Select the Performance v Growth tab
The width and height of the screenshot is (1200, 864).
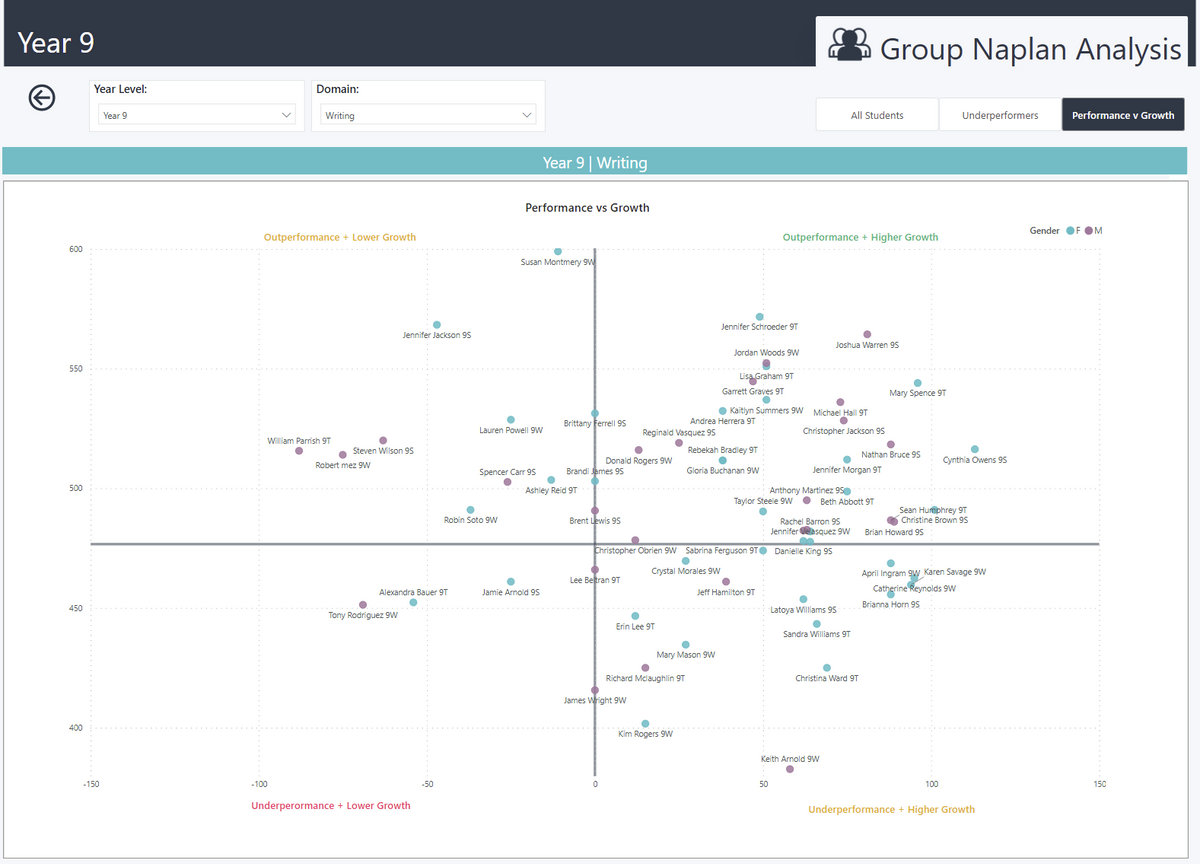click(x=1123, y=115)
